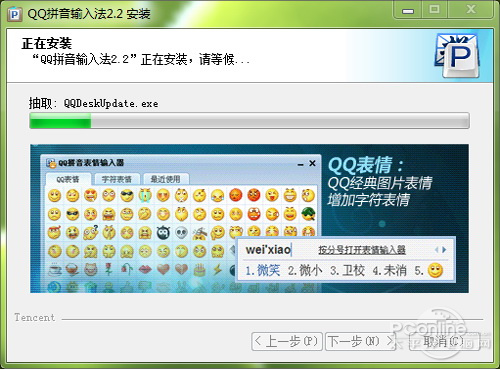This screenshot has height=369, width=500.
Task: Click the Tencent label text
Action: 35,317
